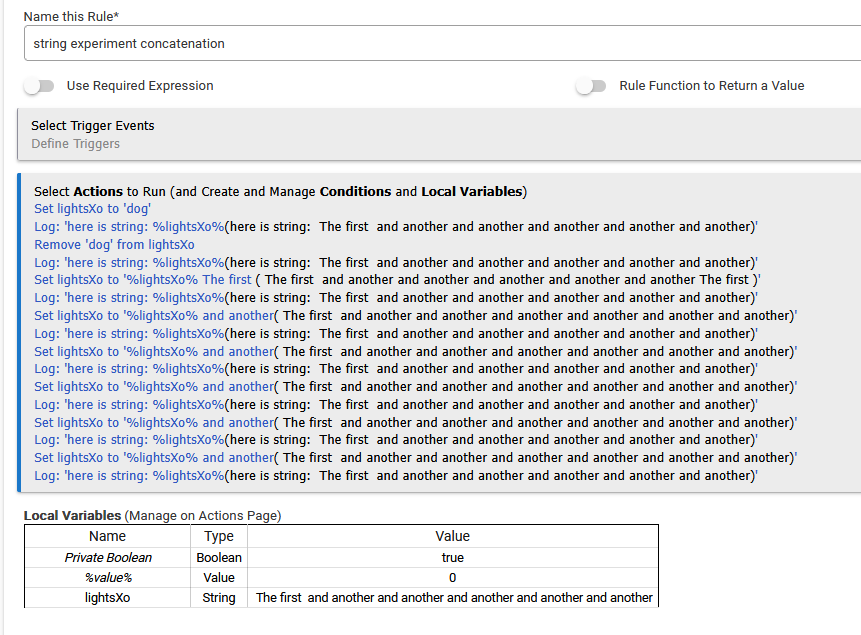The image size is (861, 635).
Task: Open the Select Trigger Events section
Action: pos(93,126)
